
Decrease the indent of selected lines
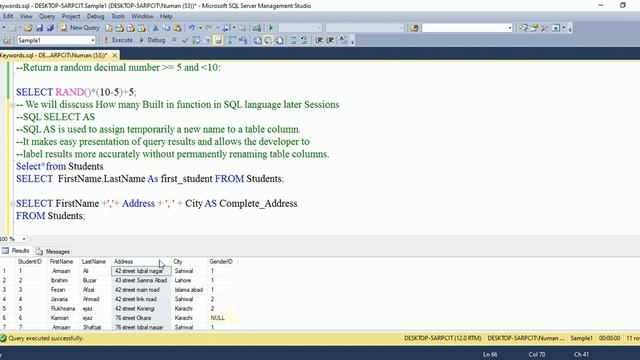tap(318, 40)
